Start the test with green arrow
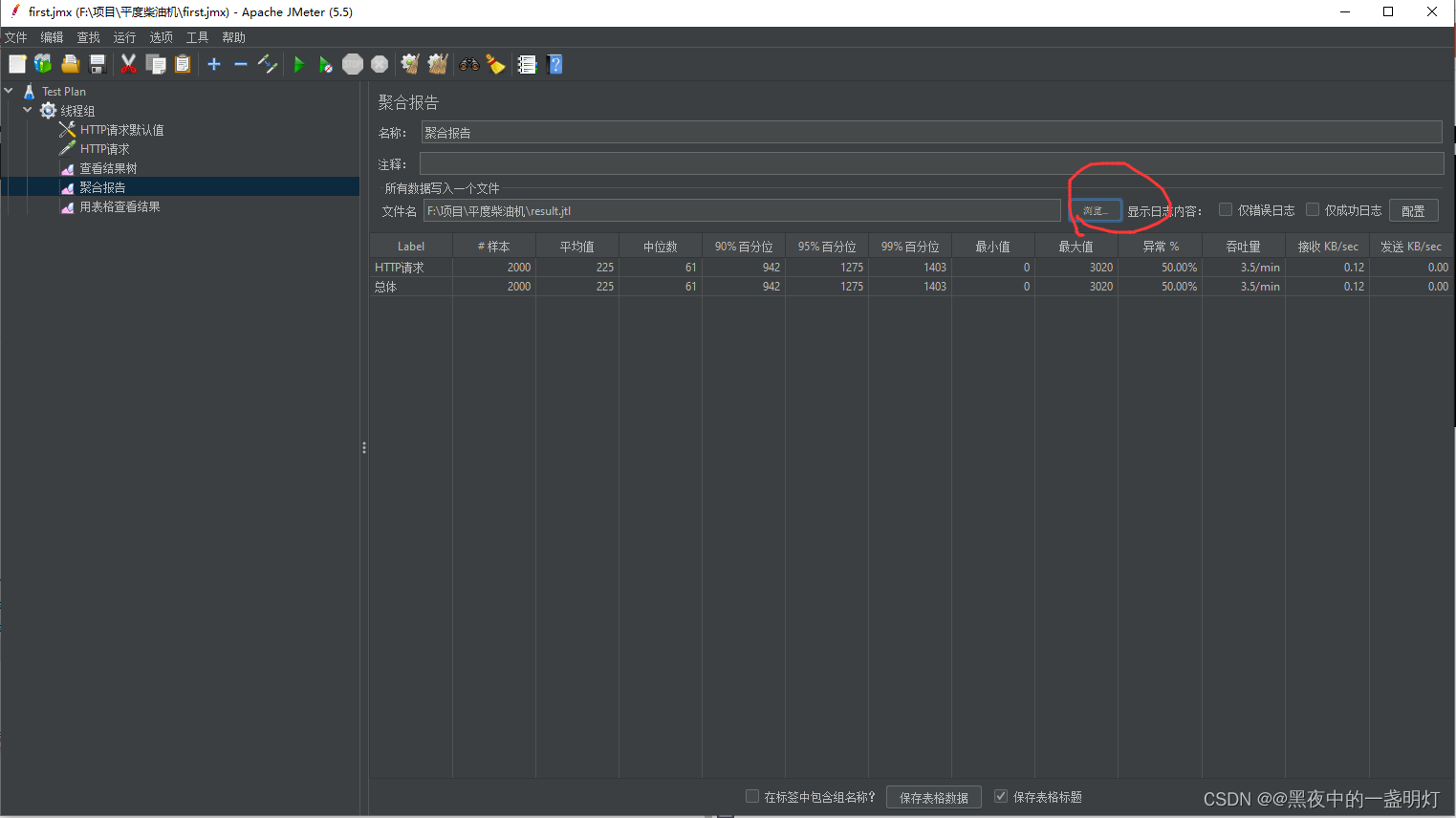 (299, 64)
